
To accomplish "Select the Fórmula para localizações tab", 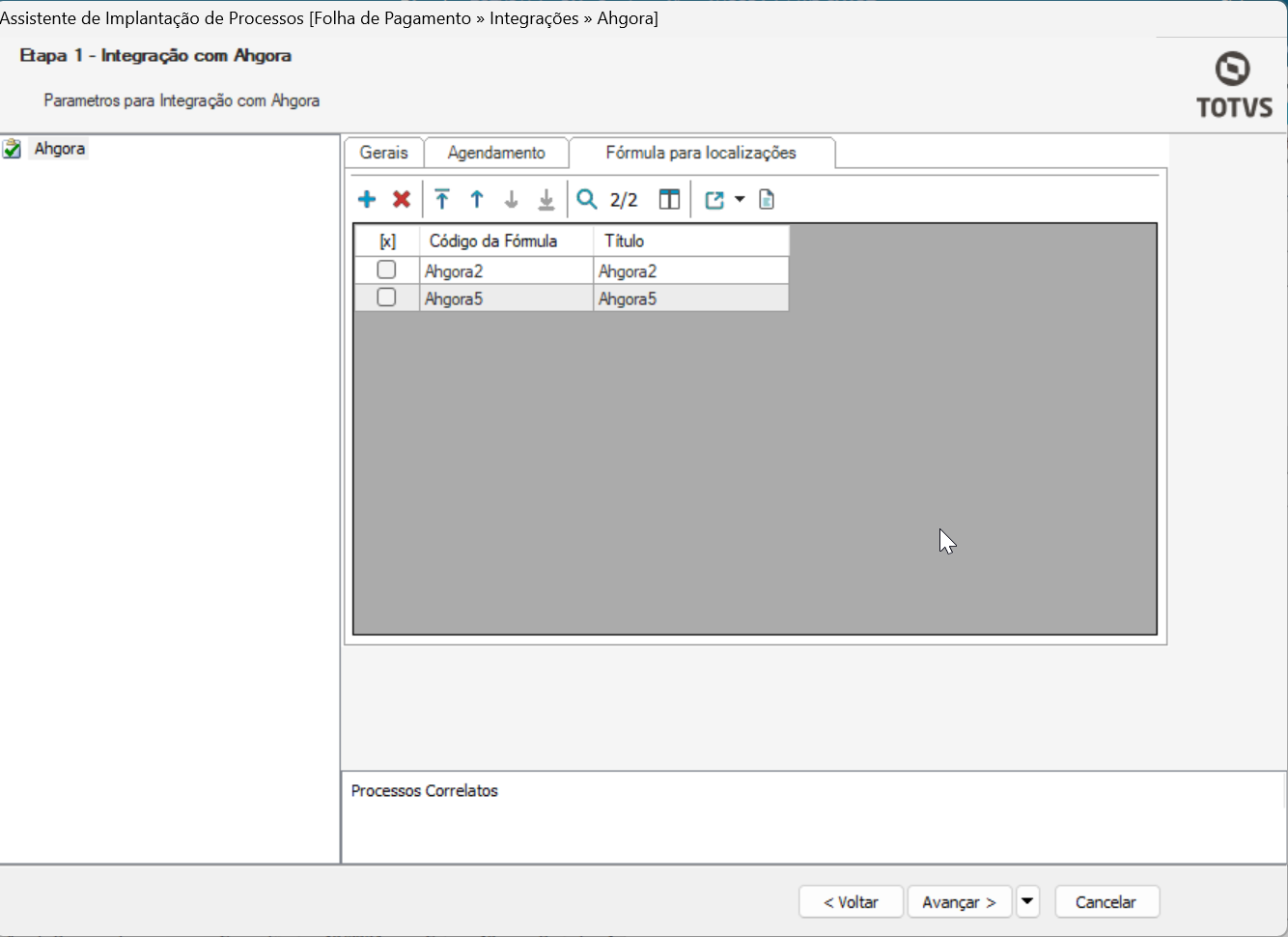I will (x=702, y=153).
